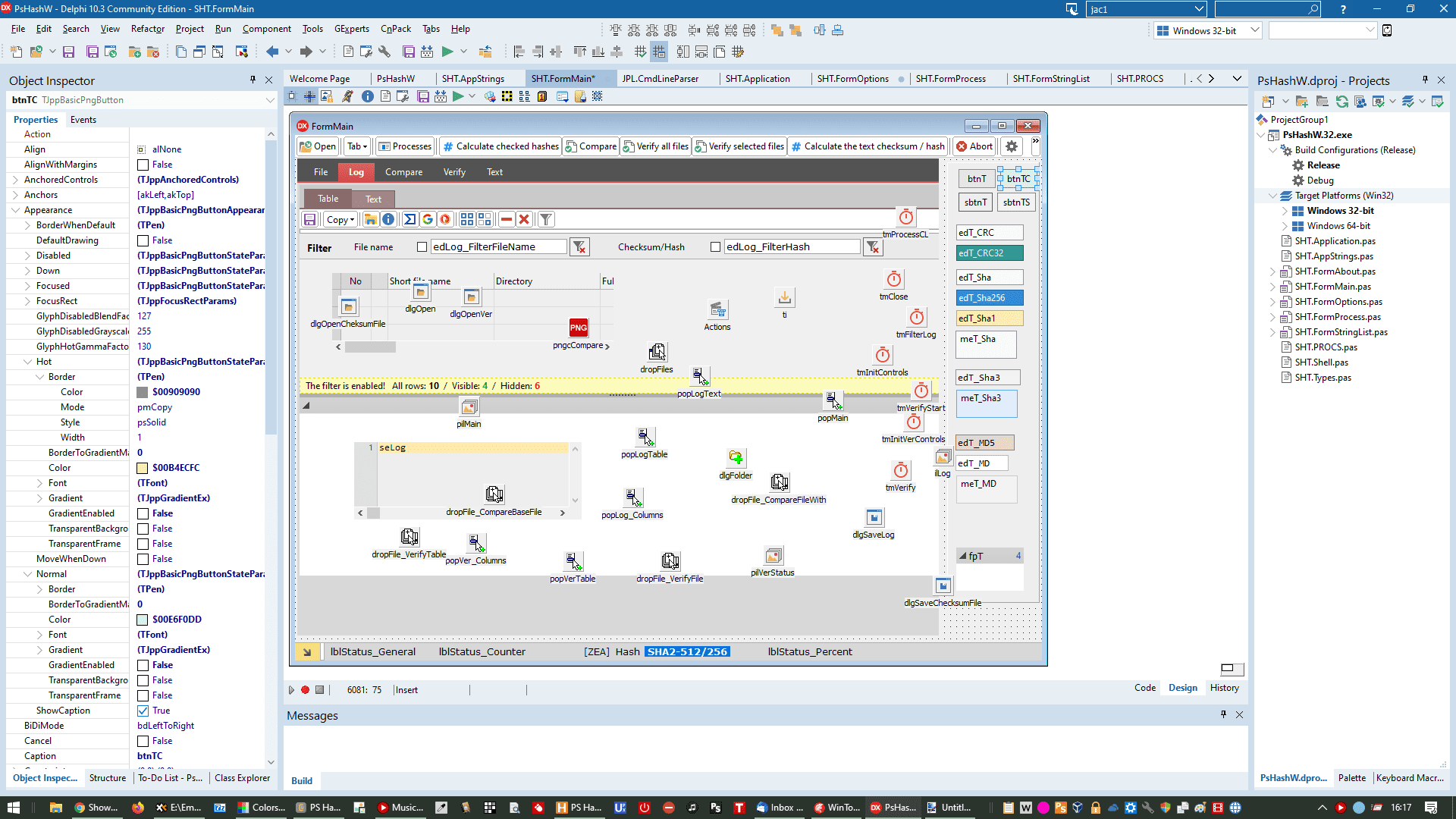Expand the AnchoredControls property

(16, 180)
